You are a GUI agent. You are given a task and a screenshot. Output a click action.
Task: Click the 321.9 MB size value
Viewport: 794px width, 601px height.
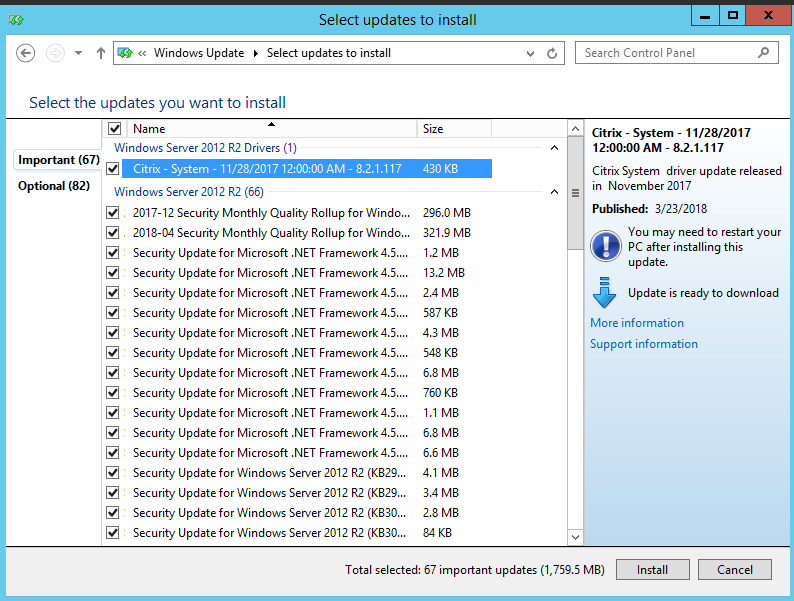(x=447, y=233)
